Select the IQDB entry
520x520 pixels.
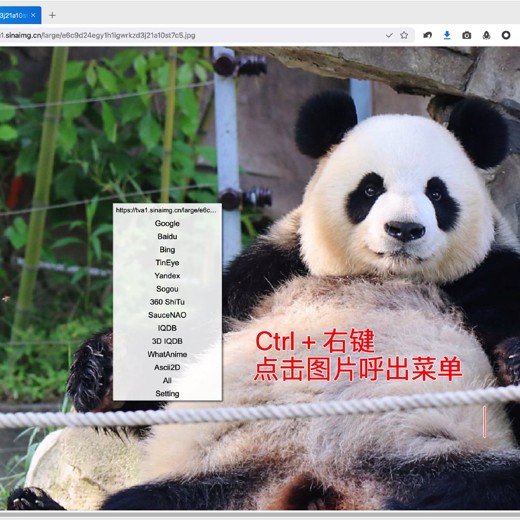[167, 328]
